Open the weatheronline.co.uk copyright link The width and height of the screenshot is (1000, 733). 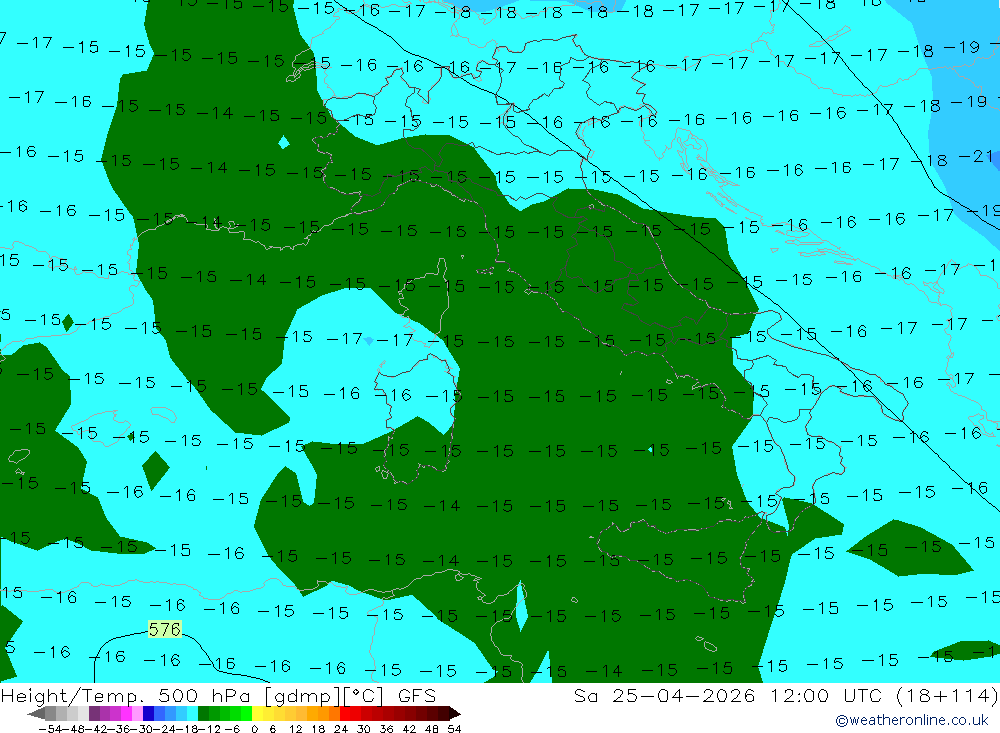[911, 720]
